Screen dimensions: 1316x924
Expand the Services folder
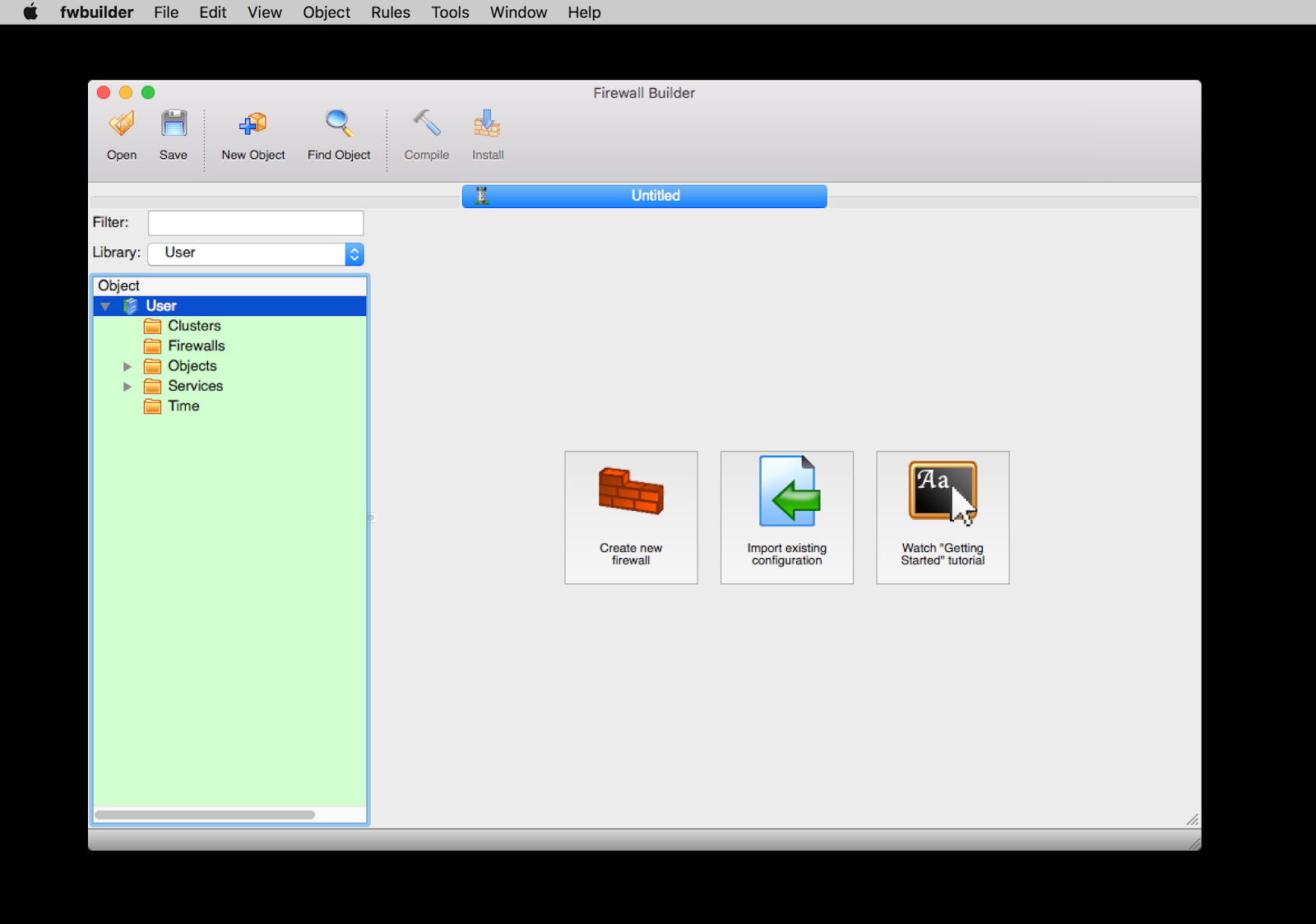(x=128, y=386)
